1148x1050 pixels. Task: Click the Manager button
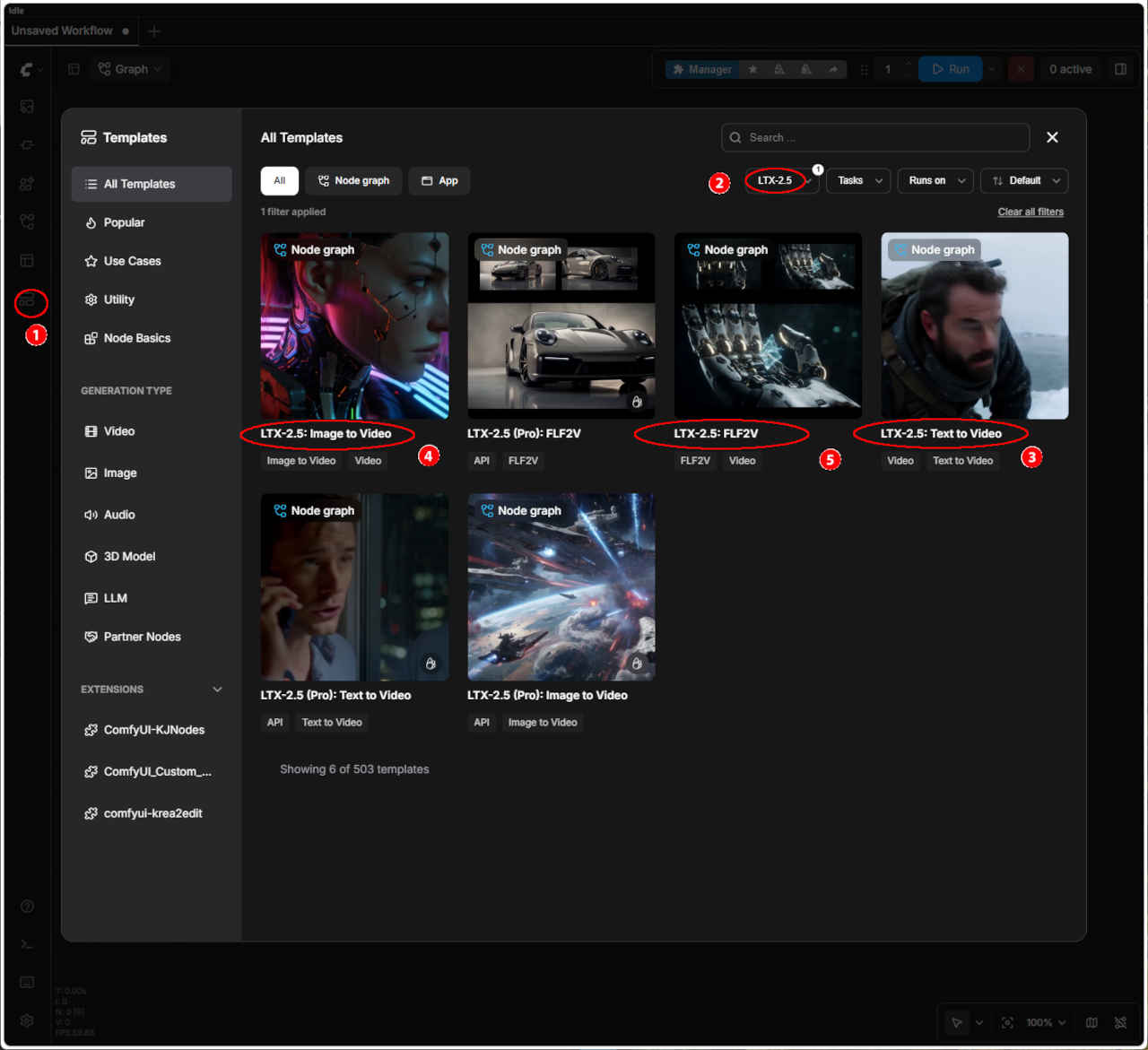point(702,69)
